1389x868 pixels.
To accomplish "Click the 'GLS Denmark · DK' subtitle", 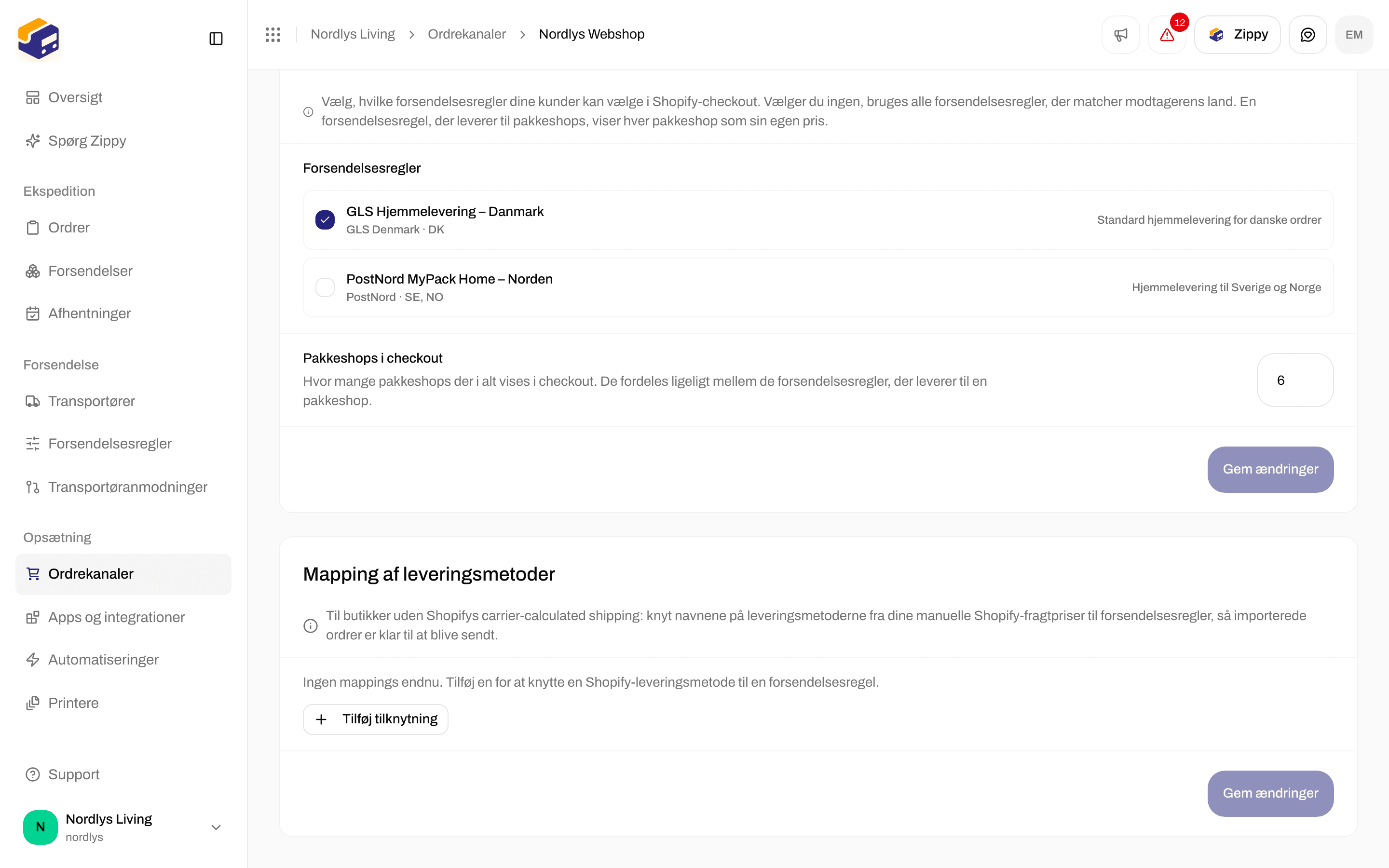I will coord(395,230).
